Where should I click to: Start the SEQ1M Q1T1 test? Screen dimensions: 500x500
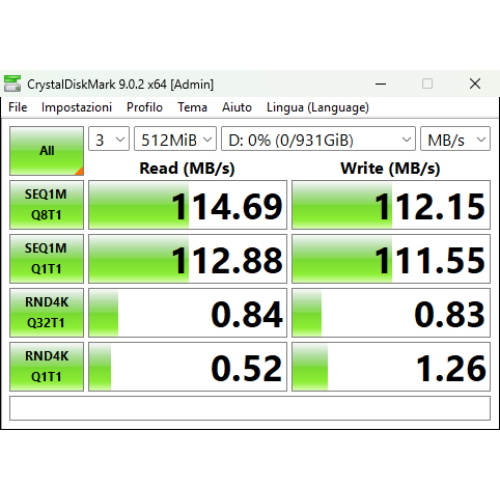[x=46, y=259]
